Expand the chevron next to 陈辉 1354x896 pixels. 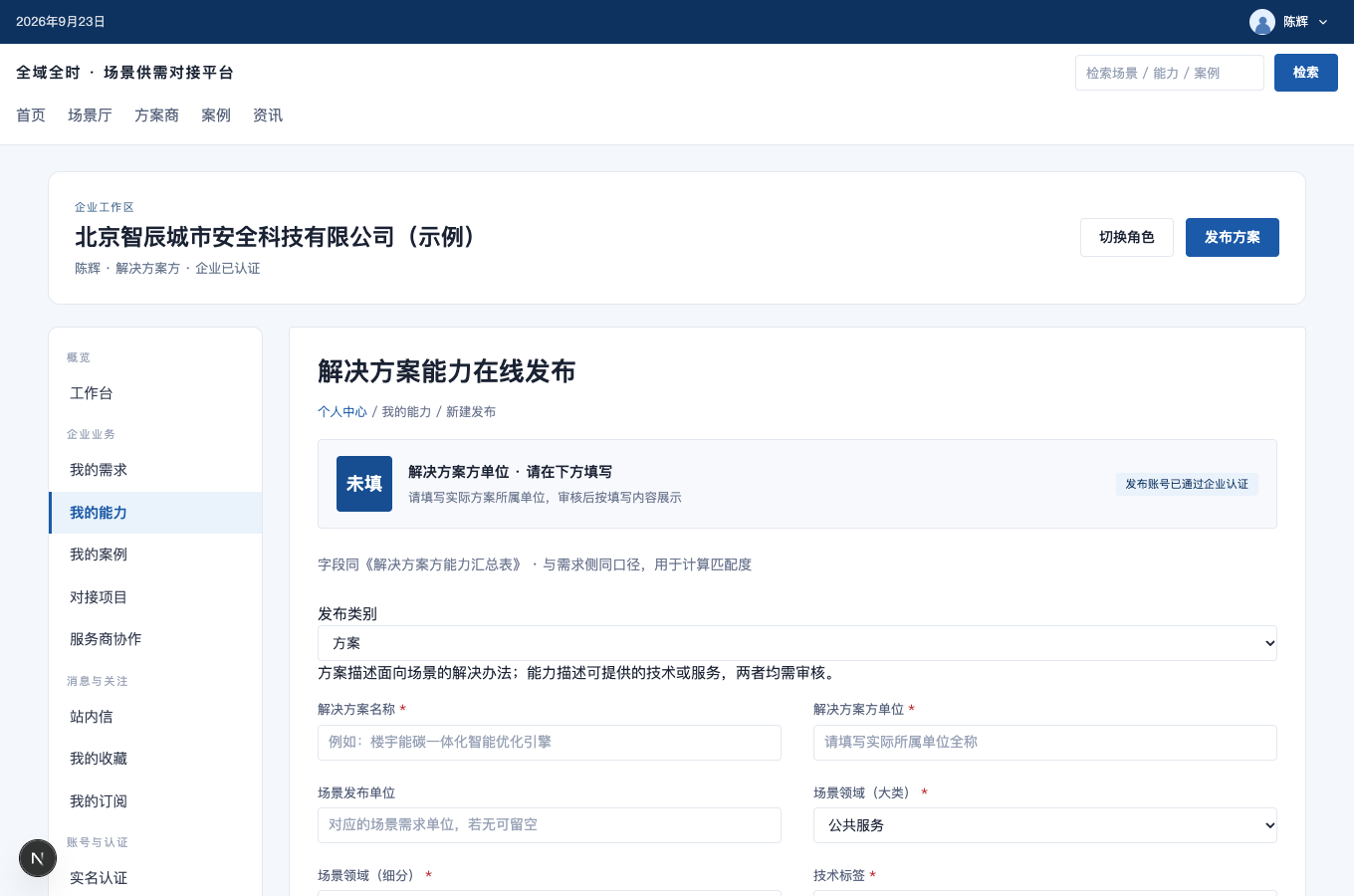pyautogui.click(x=1323, y=22)
